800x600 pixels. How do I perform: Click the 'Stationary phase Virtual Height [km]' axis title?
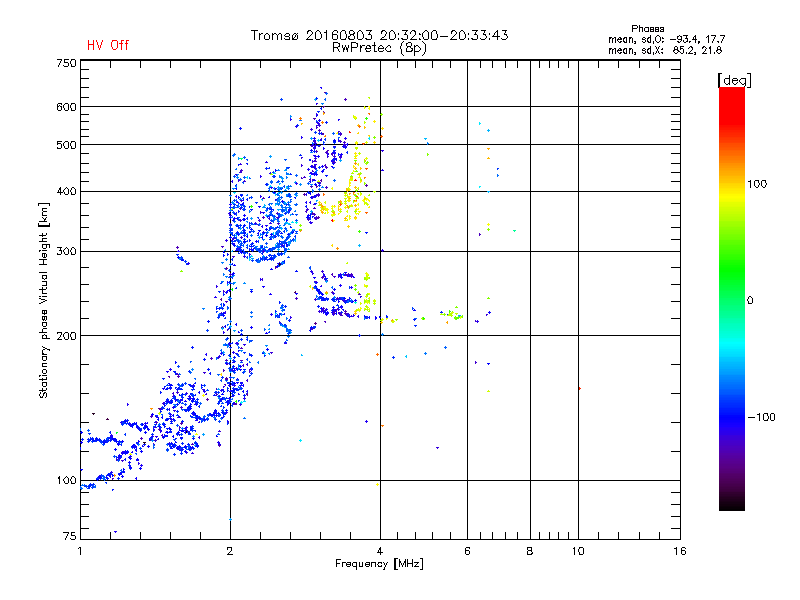pos(44,300)
